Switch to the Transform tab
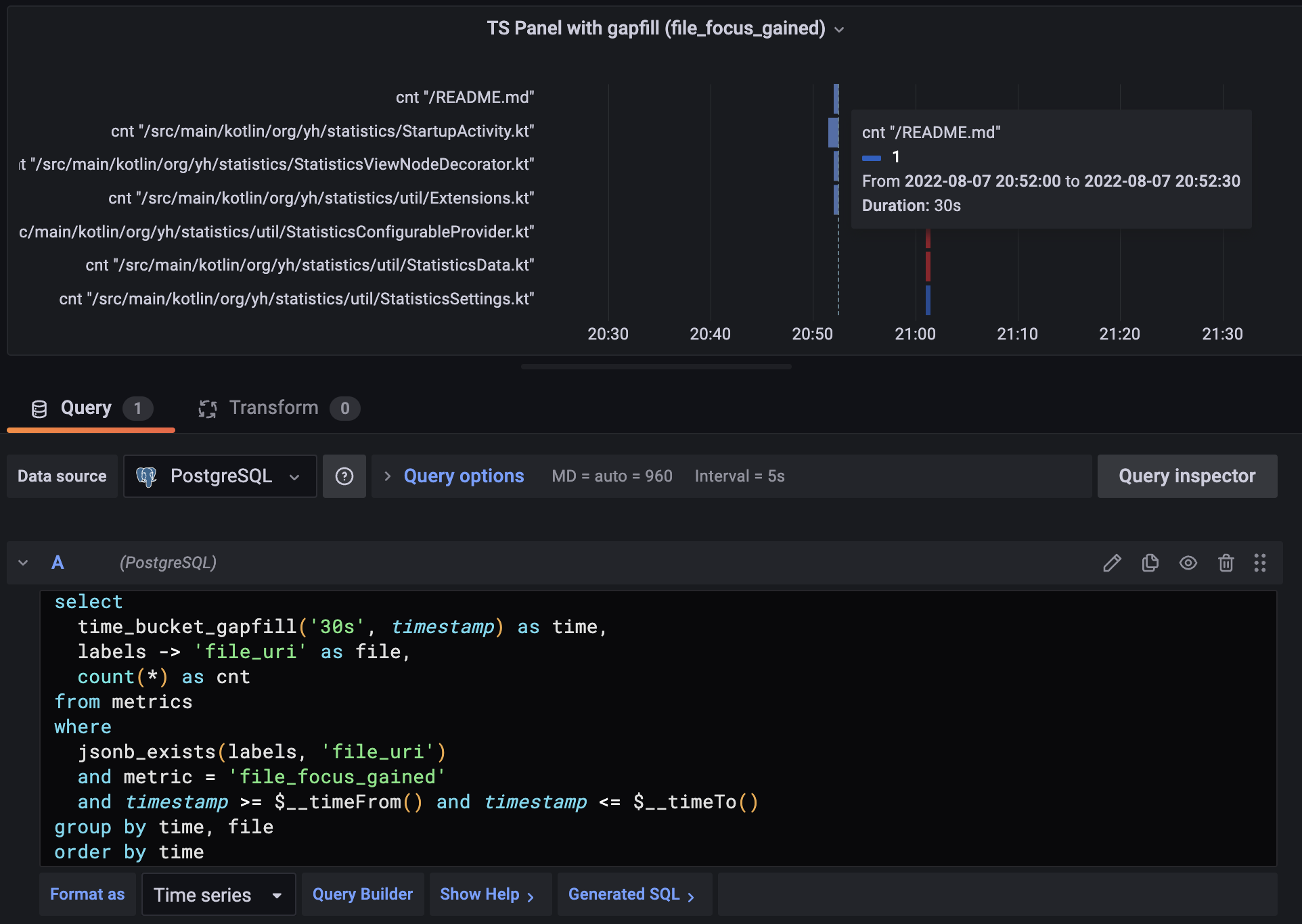1302x924 pixels. [274, 408]
